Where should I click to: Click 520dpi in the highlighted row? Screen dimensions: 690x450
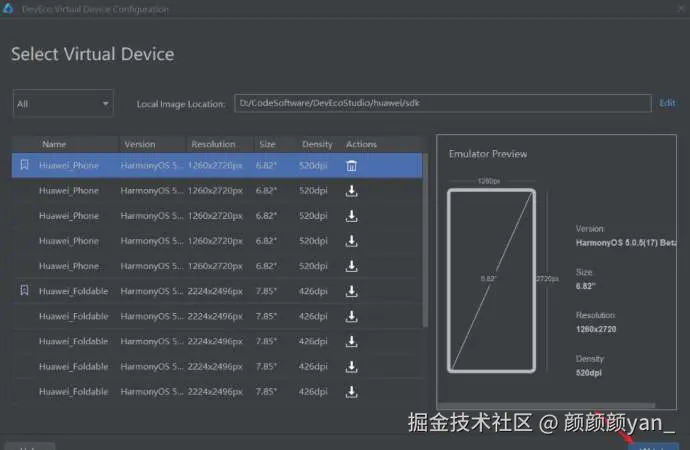tap(313, 165)
